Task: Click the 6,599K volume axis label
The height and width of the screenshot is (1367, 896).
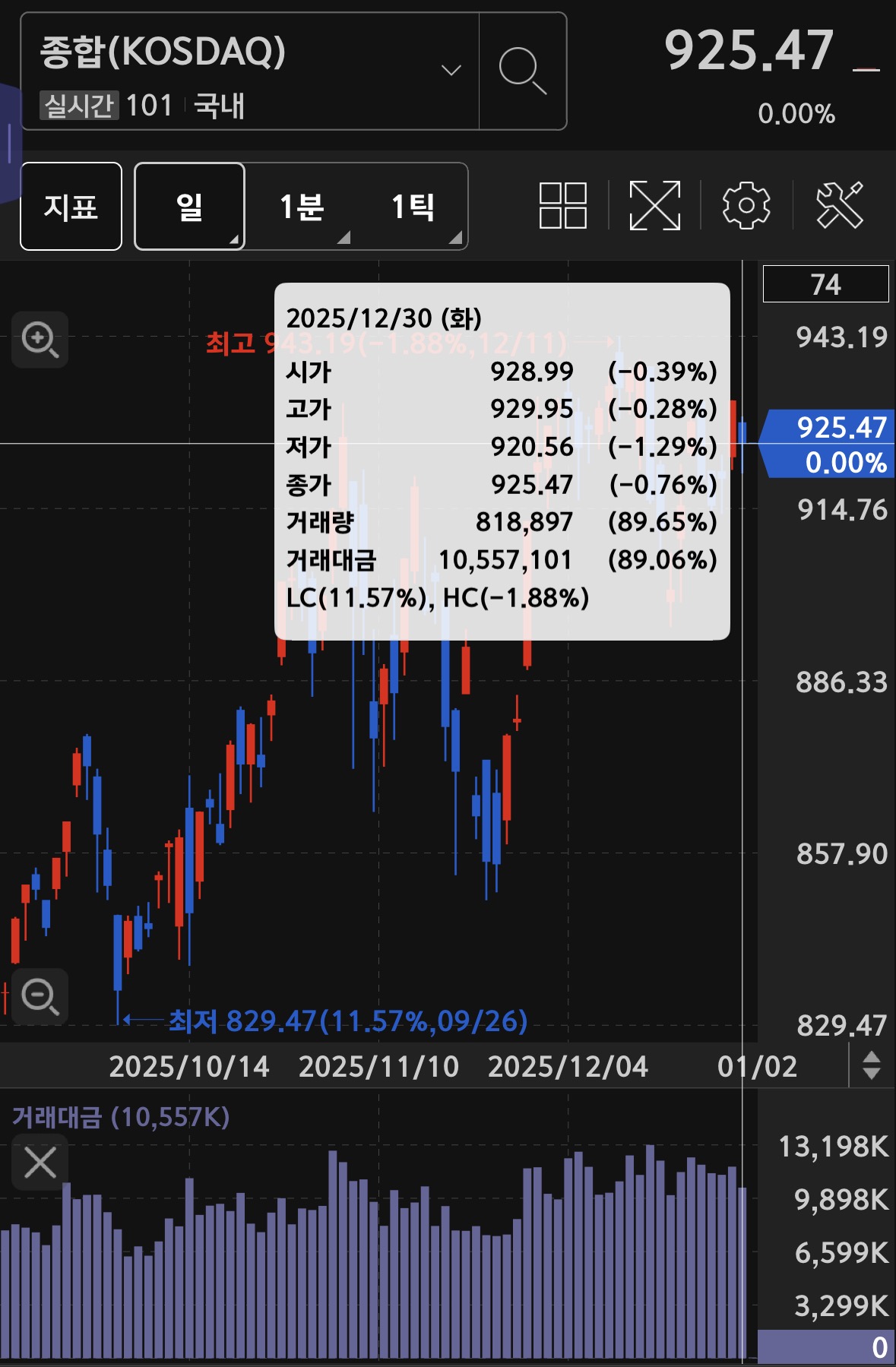Action: tap(841, 1253)
